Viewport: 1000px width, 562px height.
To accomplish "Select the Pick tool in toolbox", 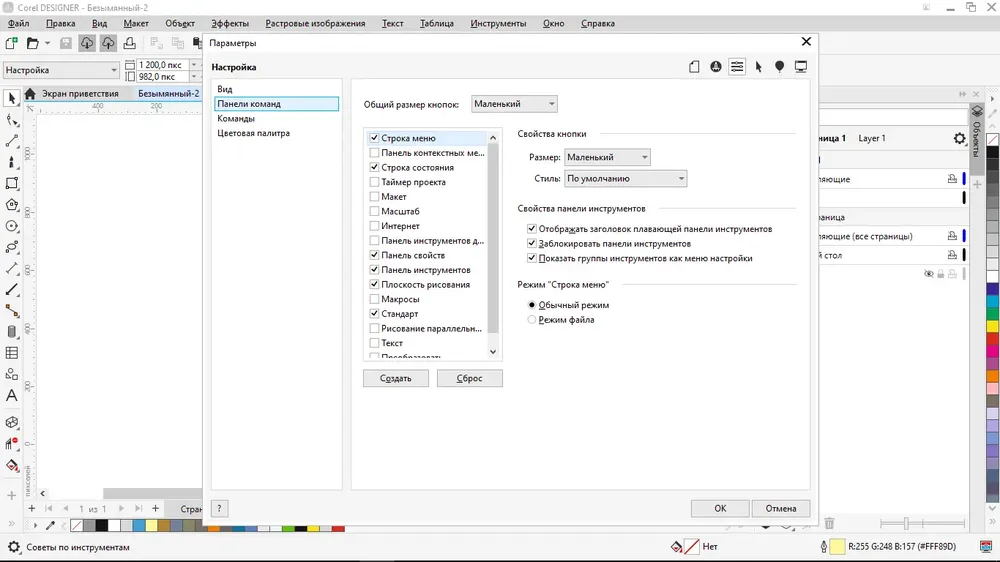I will pyautogui.click(x=11, y=98).
